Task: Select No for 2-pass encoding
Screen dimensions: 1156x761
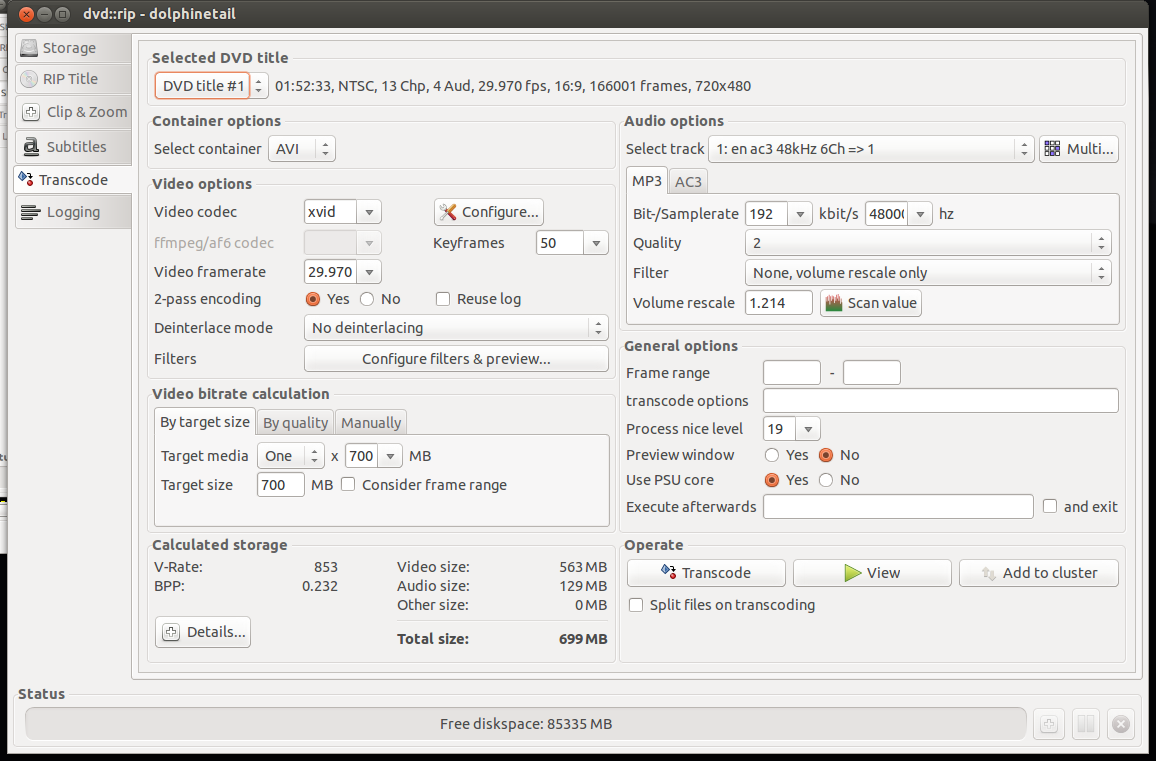Action: [x=367, y=299]
